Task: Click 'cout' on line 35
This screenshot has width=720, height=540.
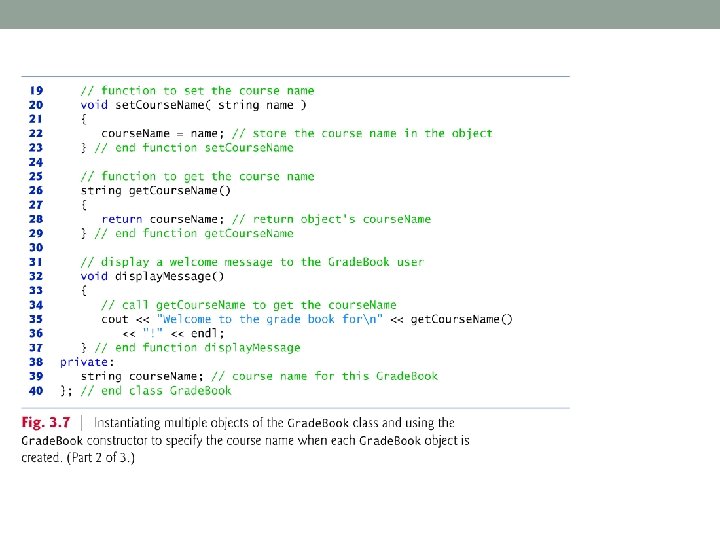Action: click(x=114, y=319)
